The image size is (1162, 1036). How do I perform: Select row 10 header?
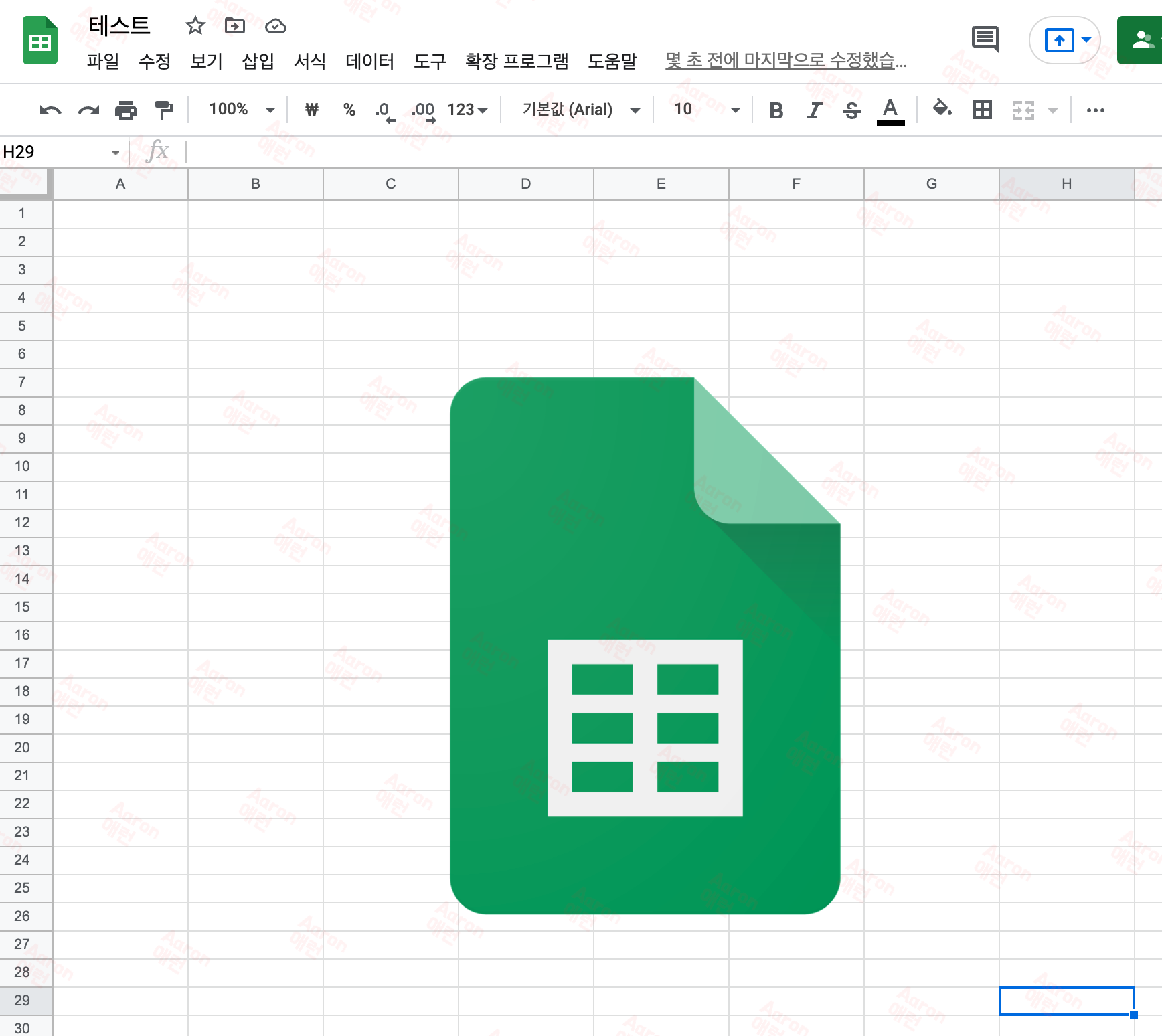click(26, 466)
